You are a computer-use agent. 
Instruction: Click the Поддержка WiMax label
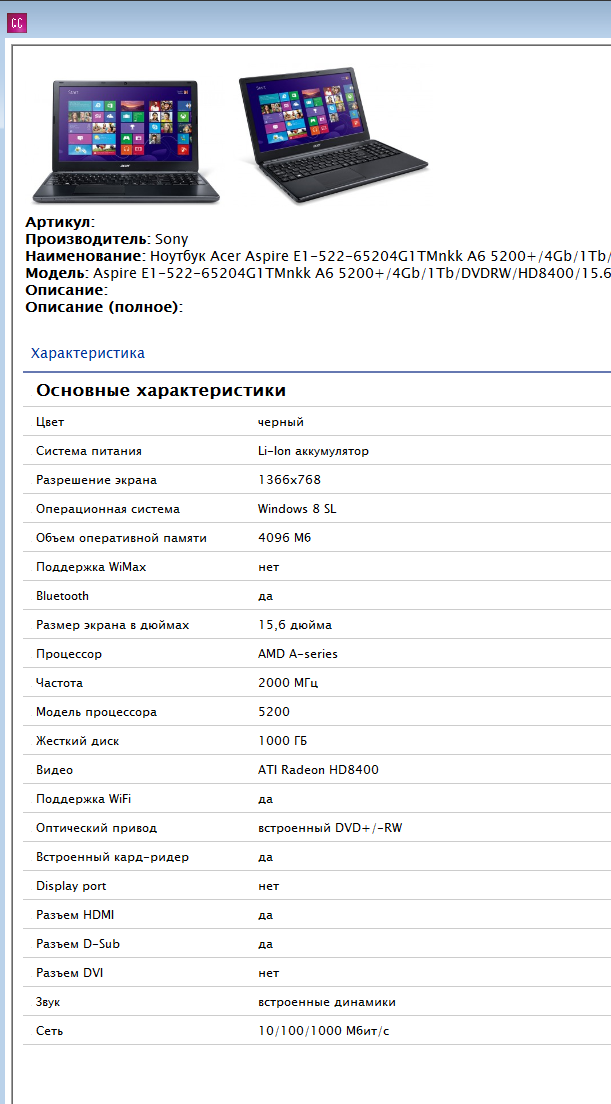tap(92, 567)
